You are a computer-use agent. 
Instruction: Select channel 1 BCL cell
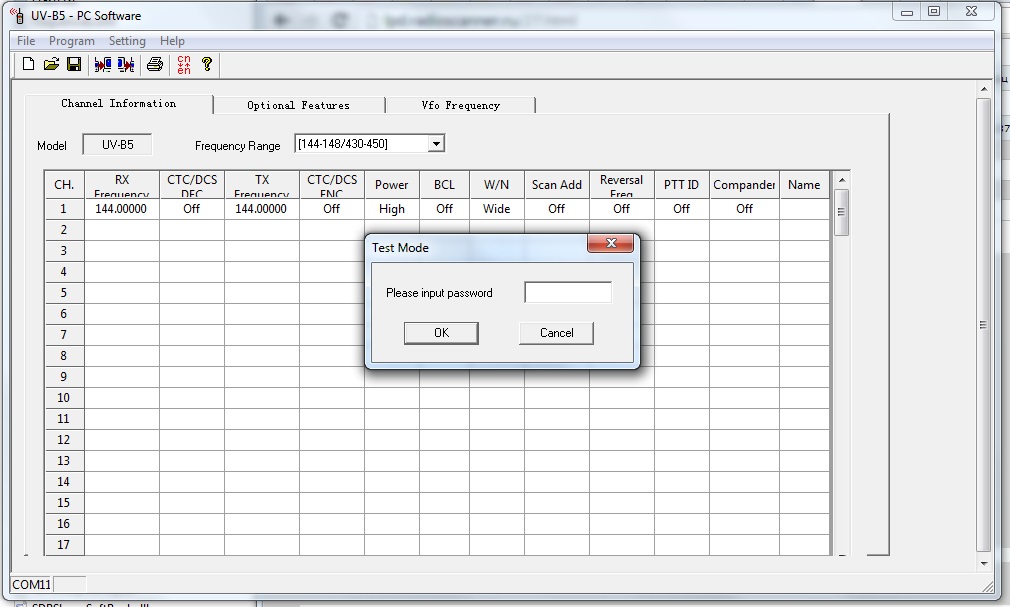[x=444, y=209]
